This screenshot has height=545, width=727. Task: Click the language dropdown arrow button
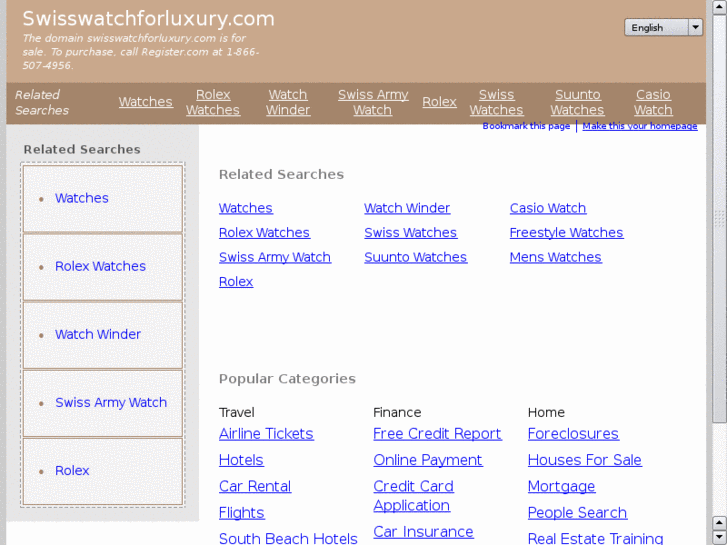[695, 27]
